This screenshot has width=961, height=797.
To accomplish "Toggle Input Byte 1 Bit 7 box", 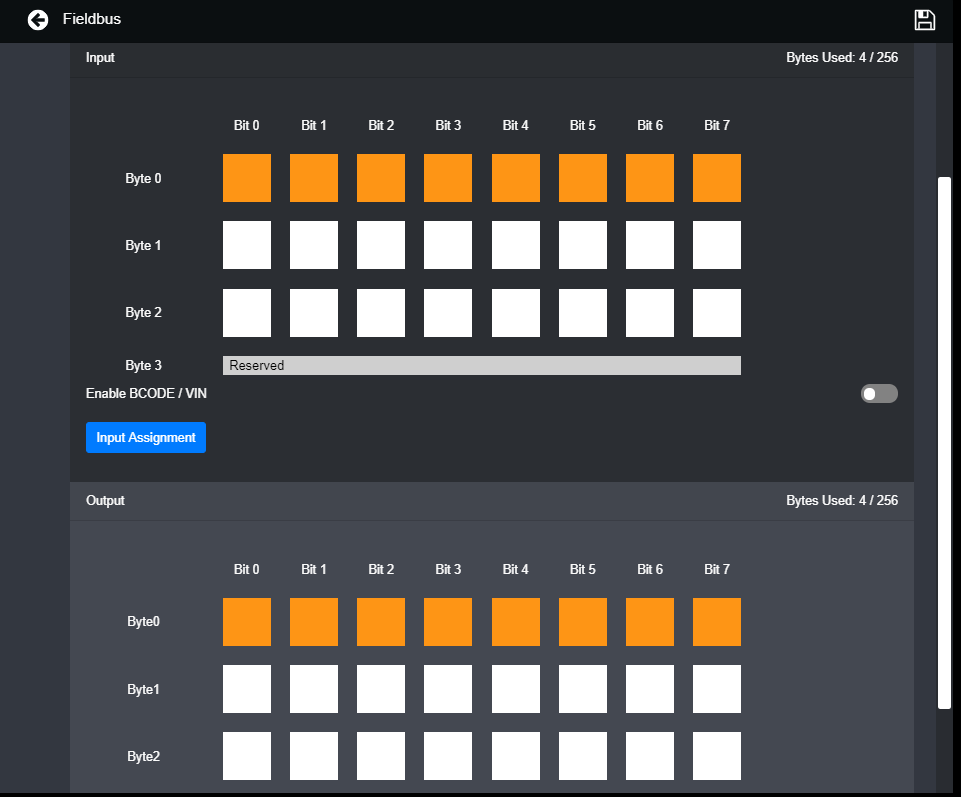I will click(x=717, y=245).
